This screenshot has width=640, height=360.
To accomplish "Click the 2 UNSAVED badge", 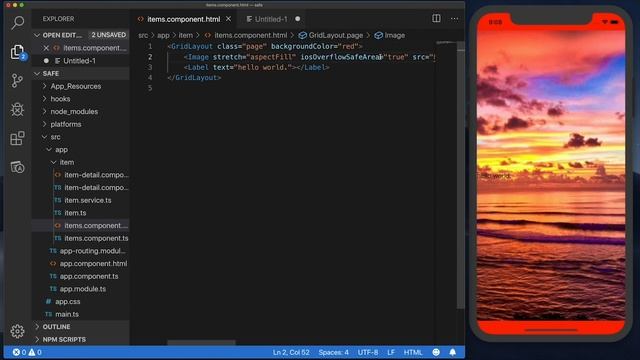I will [x=109, y=35].
